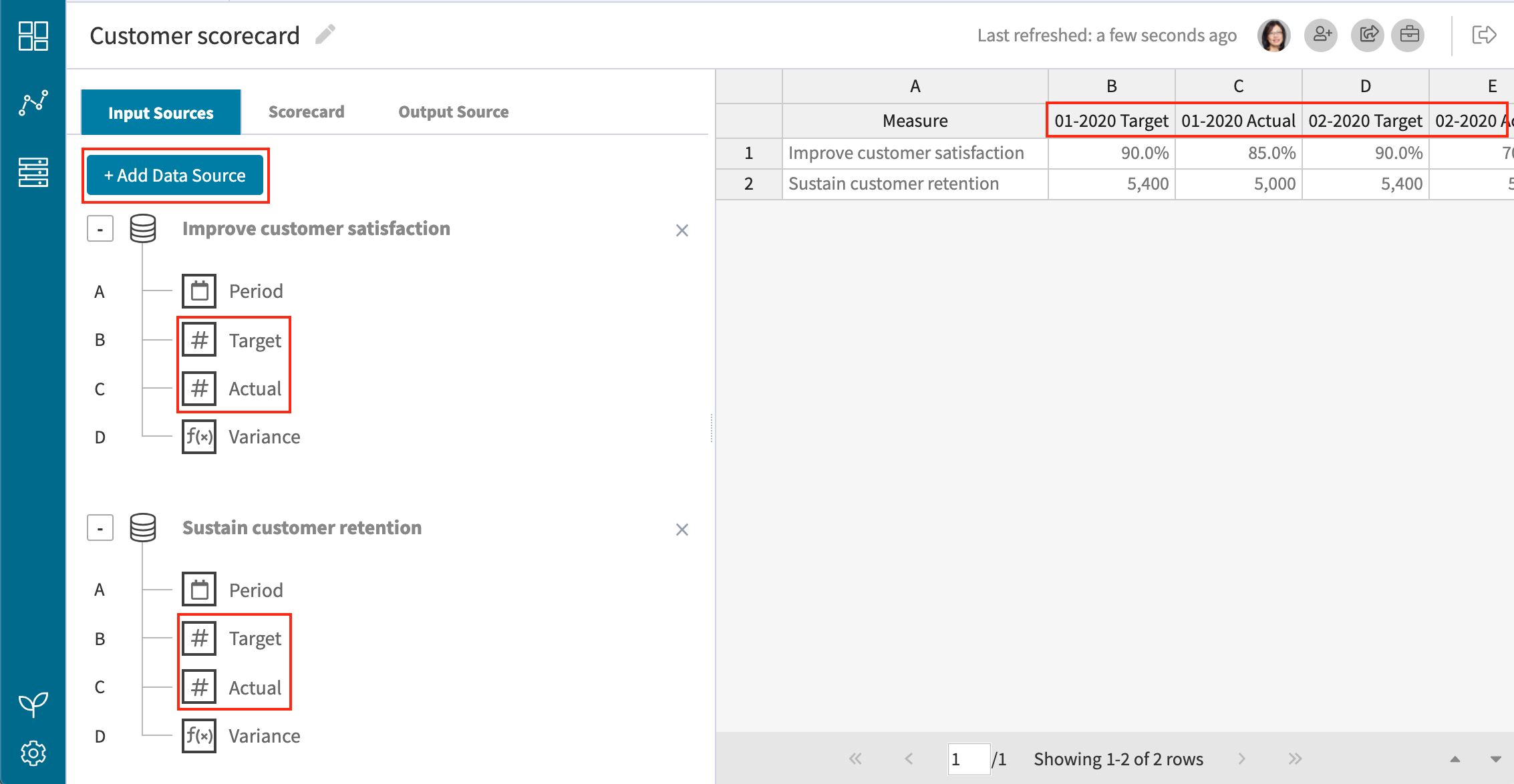Viewport: 1514px width, 784px height.
Task: Open the Output Source tab
Action: (453, 112)
